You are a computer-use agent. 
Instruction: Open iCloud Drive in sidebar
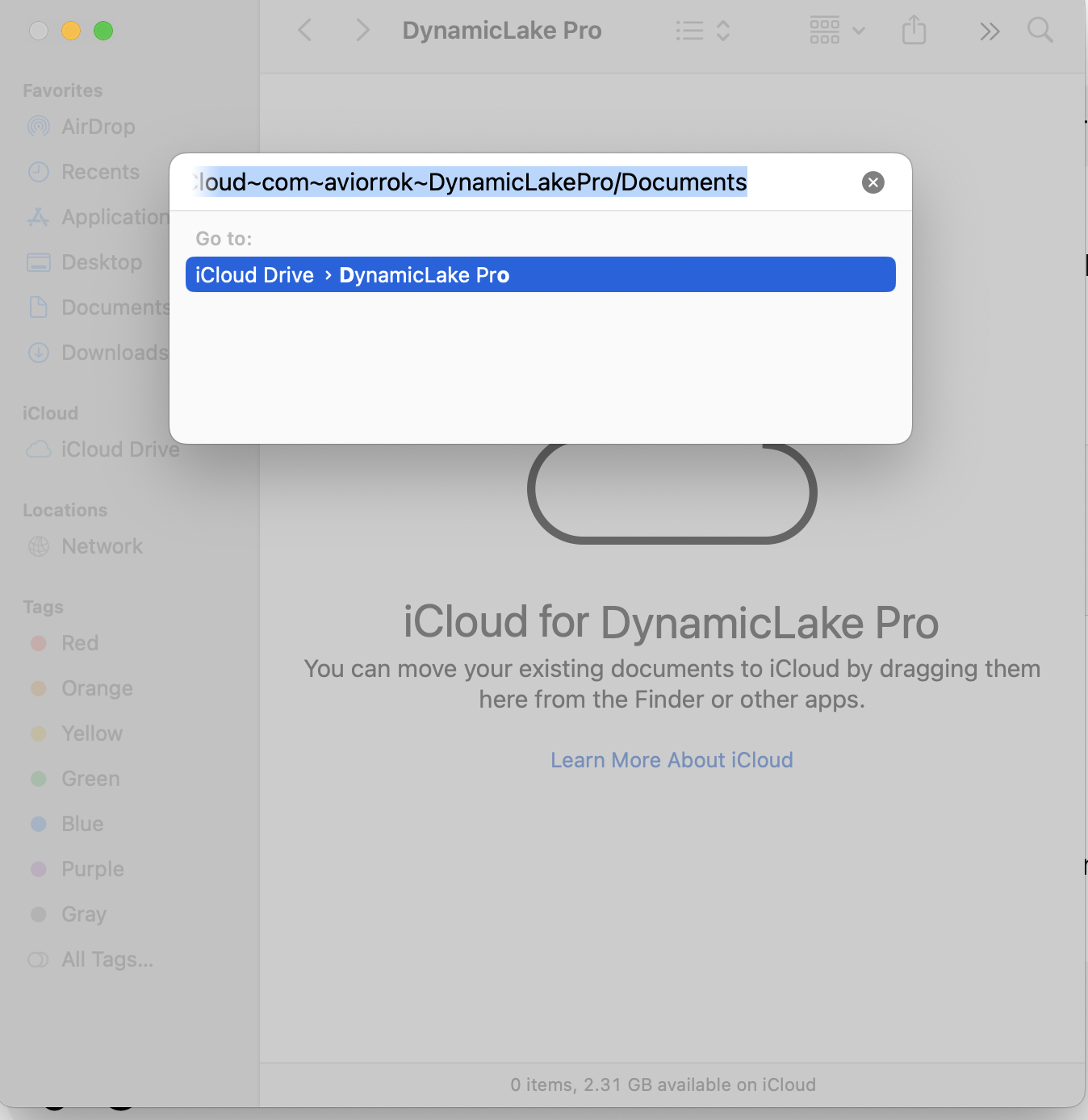click(120, 449)
